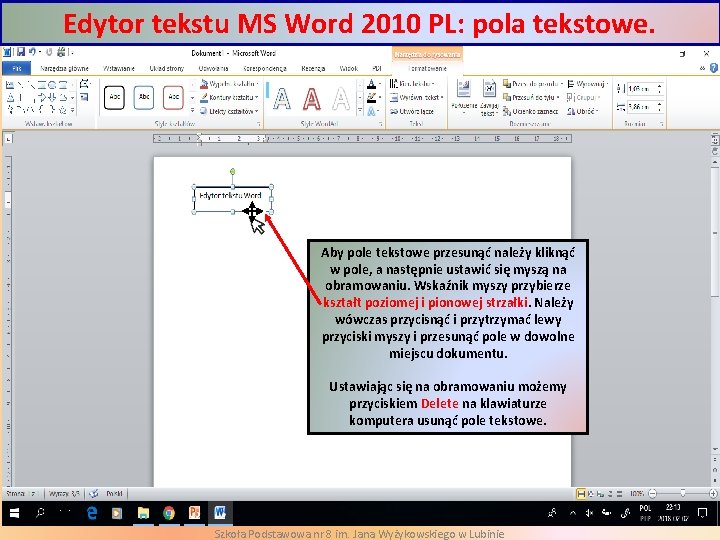
Task: Apply the first blue outlined WordArt style
Action: pyautogui.click(x=282, y=98)
